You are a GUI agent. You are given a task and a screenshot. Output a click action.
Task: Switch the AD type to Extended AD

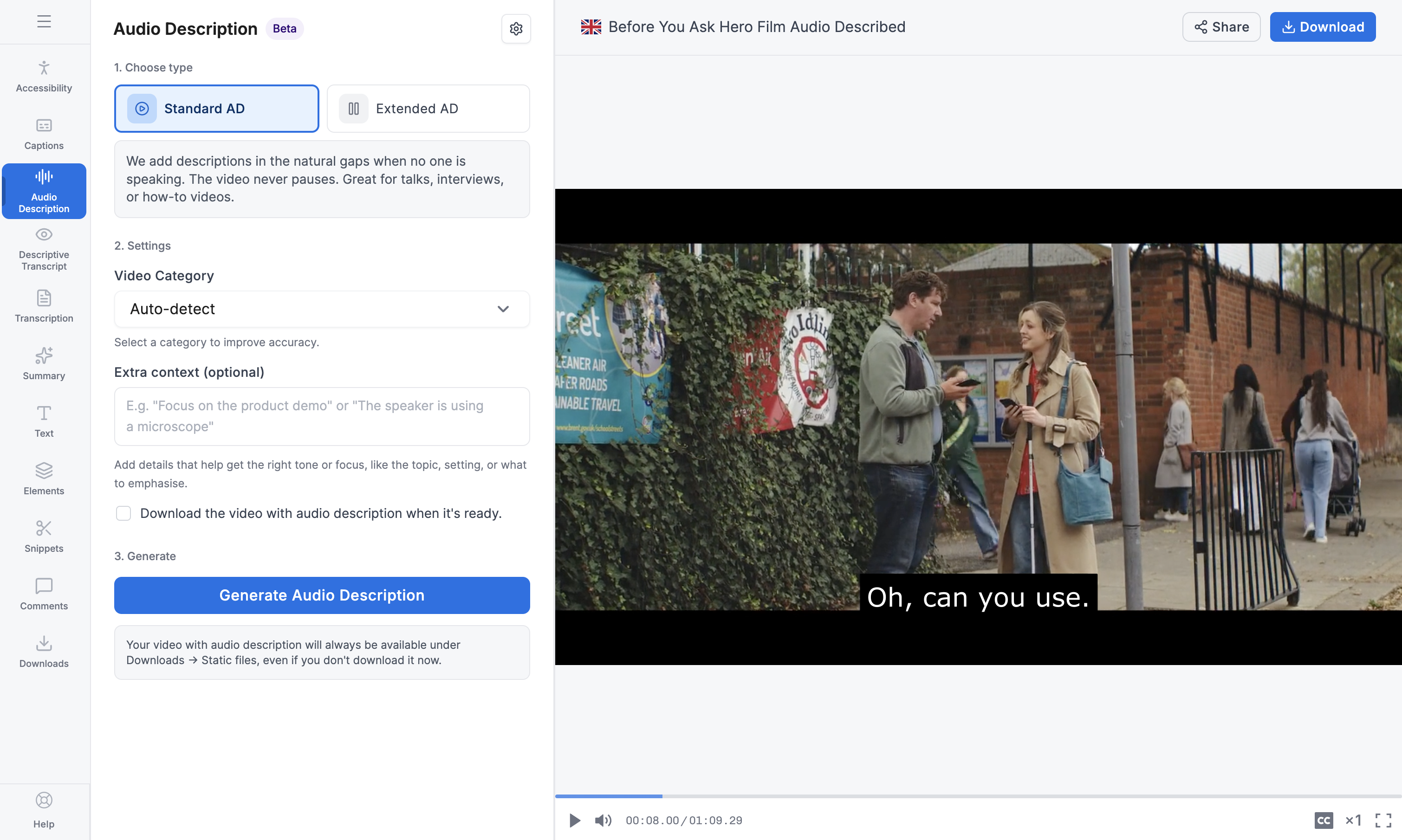pyautogui.click(x=428, y=108)
